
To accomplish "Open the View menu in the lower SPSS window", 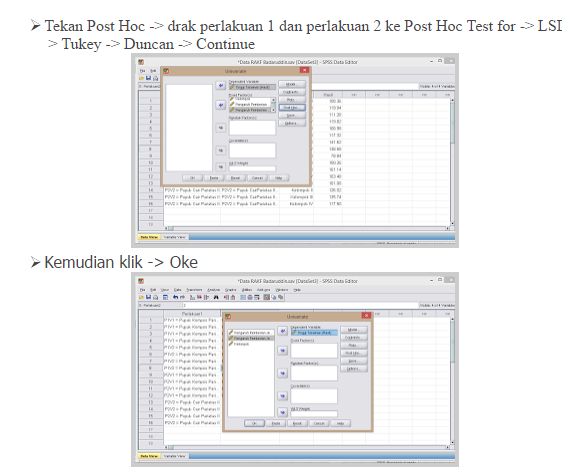I will pyautogui.click(x=165, y=289).
